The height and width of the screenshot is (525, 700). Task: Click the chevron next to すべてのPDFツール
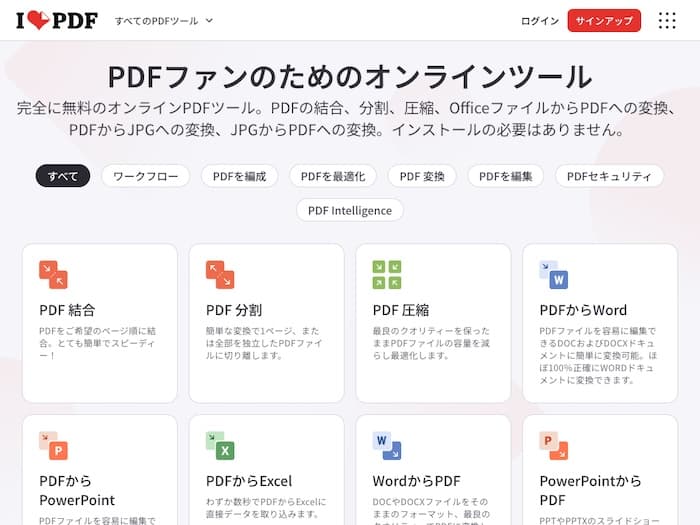(209, 21)
